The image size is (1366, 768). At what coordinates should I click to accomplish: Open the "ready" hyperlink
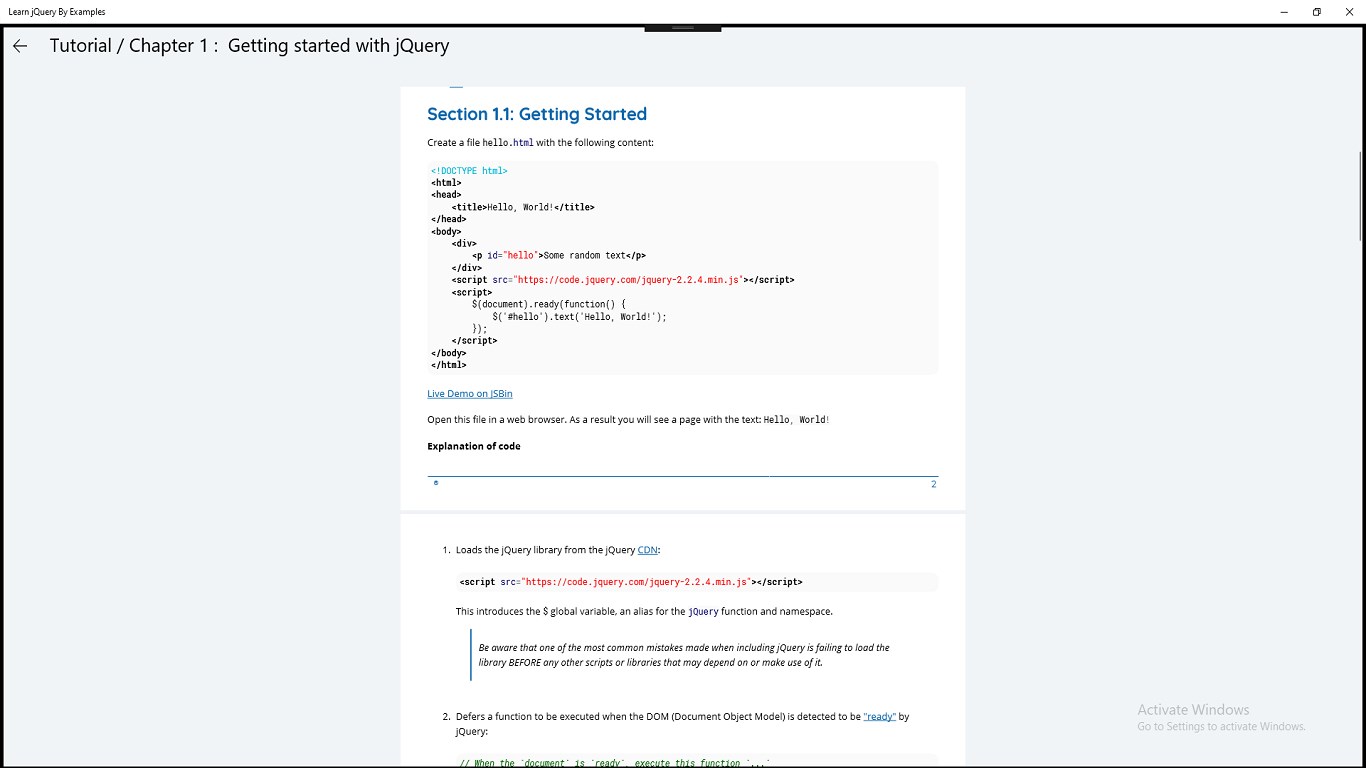tap(879, 717)
